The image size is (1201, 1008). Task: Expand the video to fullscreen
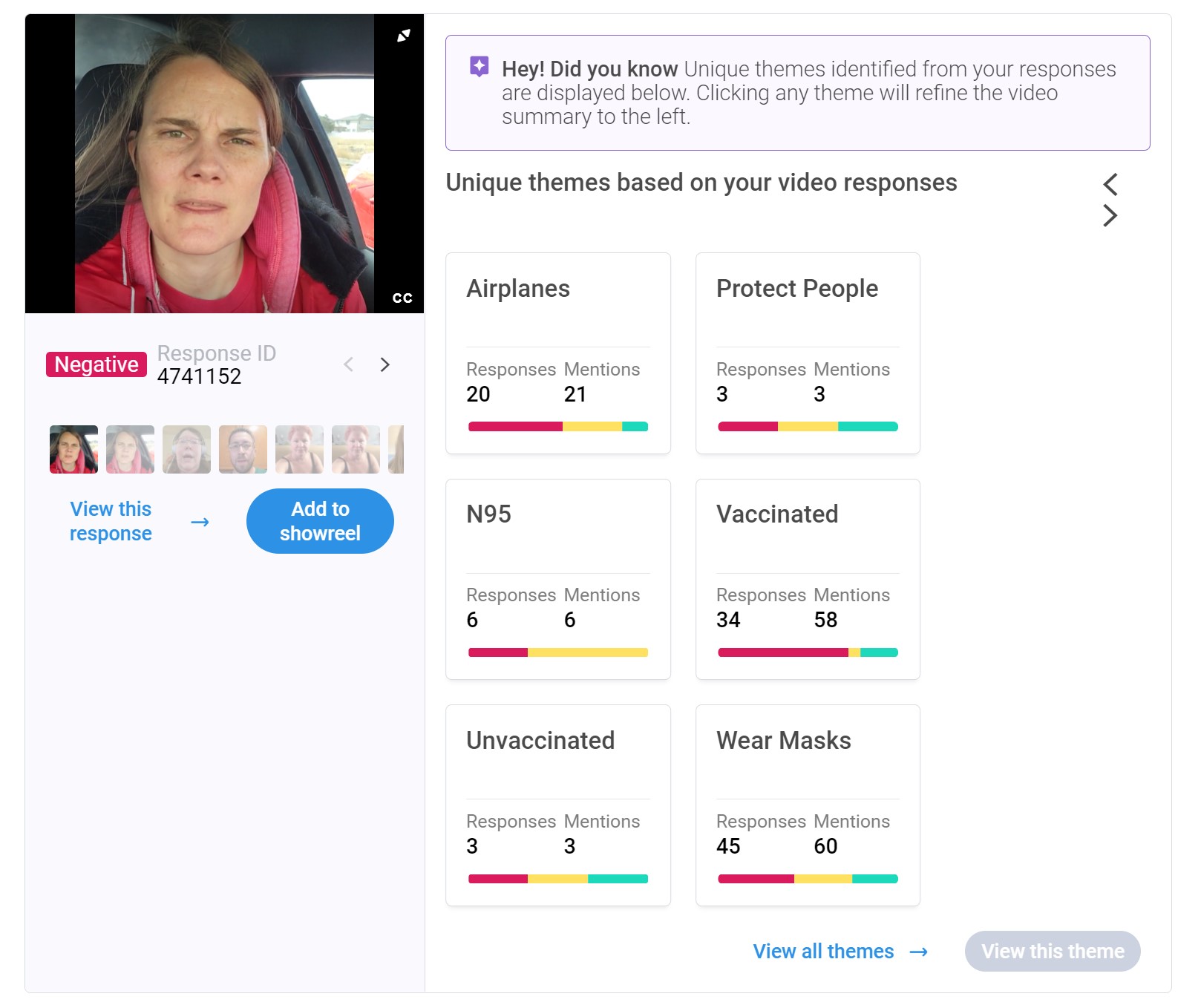403,35
